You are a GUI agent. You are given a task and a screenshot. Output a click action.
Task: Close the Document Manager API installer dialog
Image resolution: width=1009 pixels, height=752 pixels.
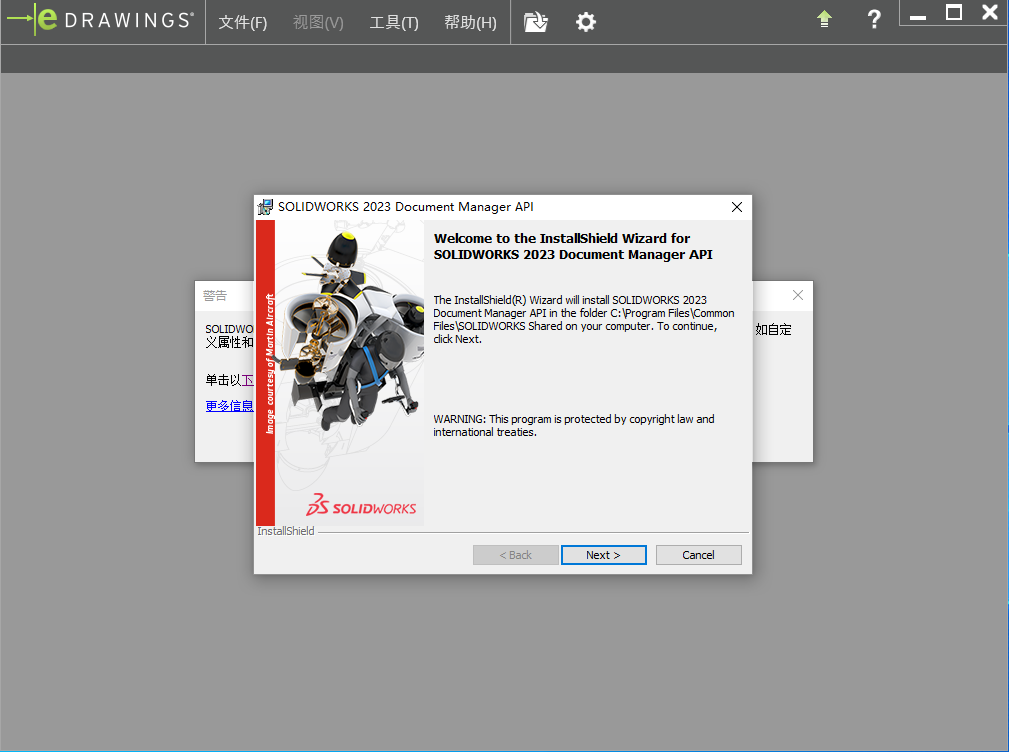point(737,207)
